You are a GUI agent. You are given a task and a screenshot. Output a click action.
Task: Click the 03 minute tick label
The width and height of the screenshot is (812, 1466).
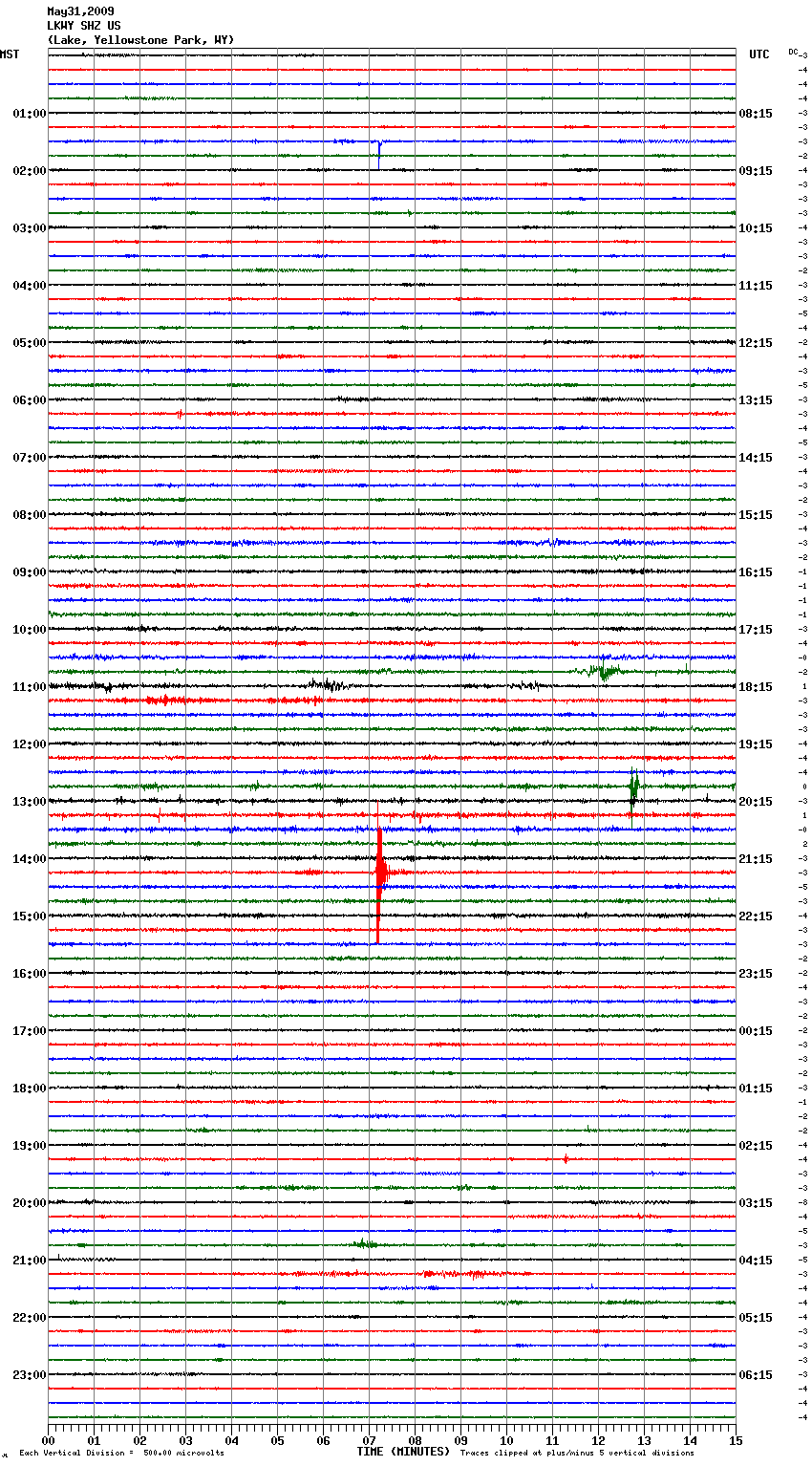point(185,1440)
